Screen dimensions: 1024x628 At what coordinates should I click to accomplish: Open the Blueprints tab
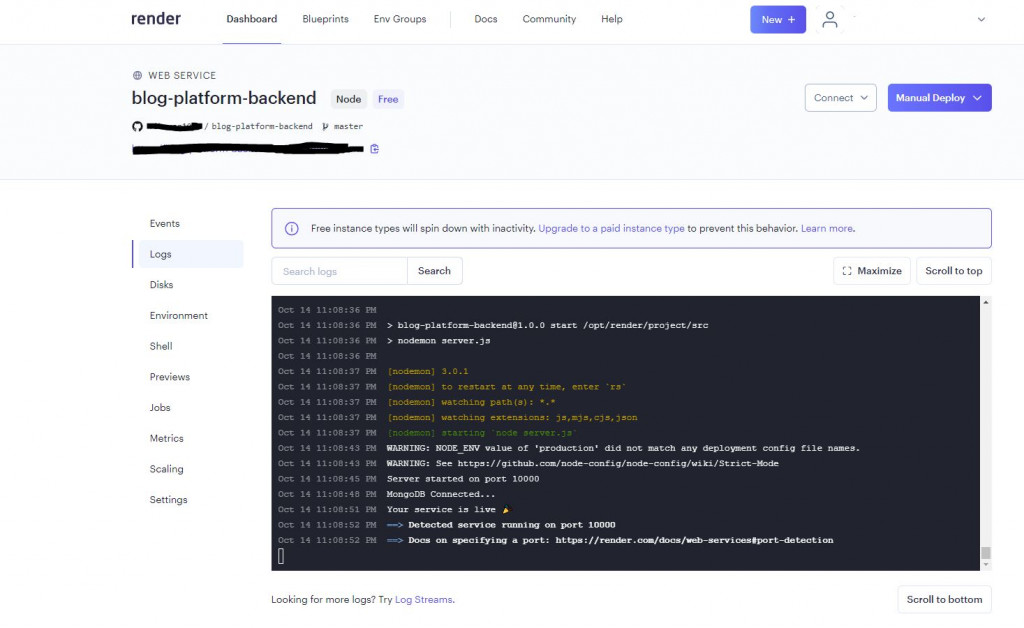325,19
